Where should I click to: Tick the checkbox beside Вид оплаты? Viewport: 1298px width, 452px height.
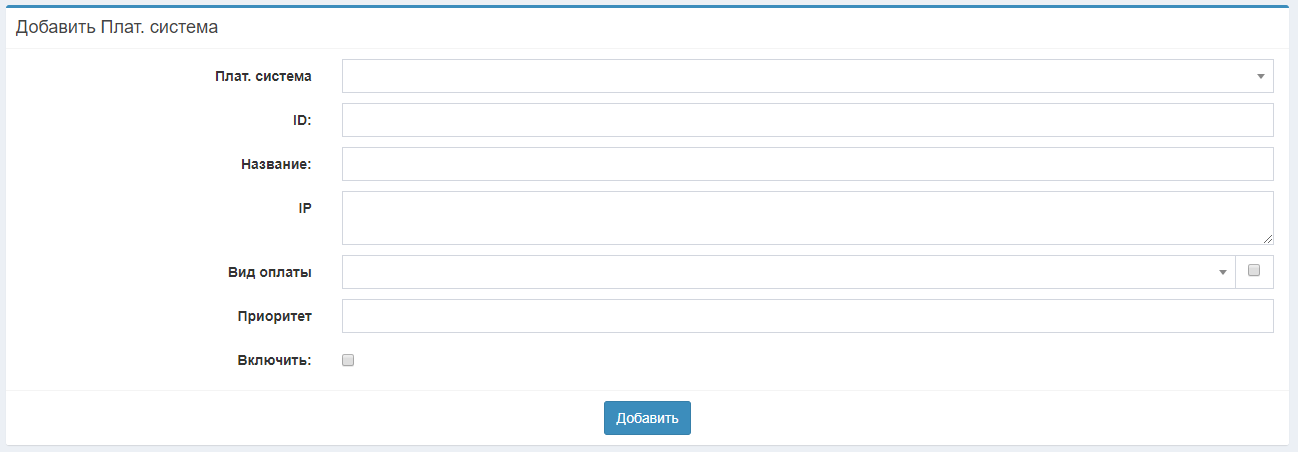[1254, 270]
